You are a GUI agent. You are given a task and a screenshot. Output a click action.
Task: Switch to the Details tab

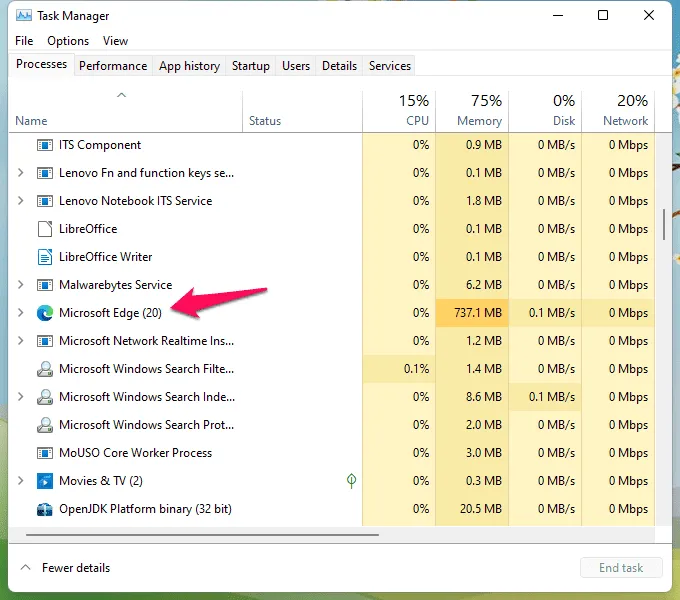(339, 65)
